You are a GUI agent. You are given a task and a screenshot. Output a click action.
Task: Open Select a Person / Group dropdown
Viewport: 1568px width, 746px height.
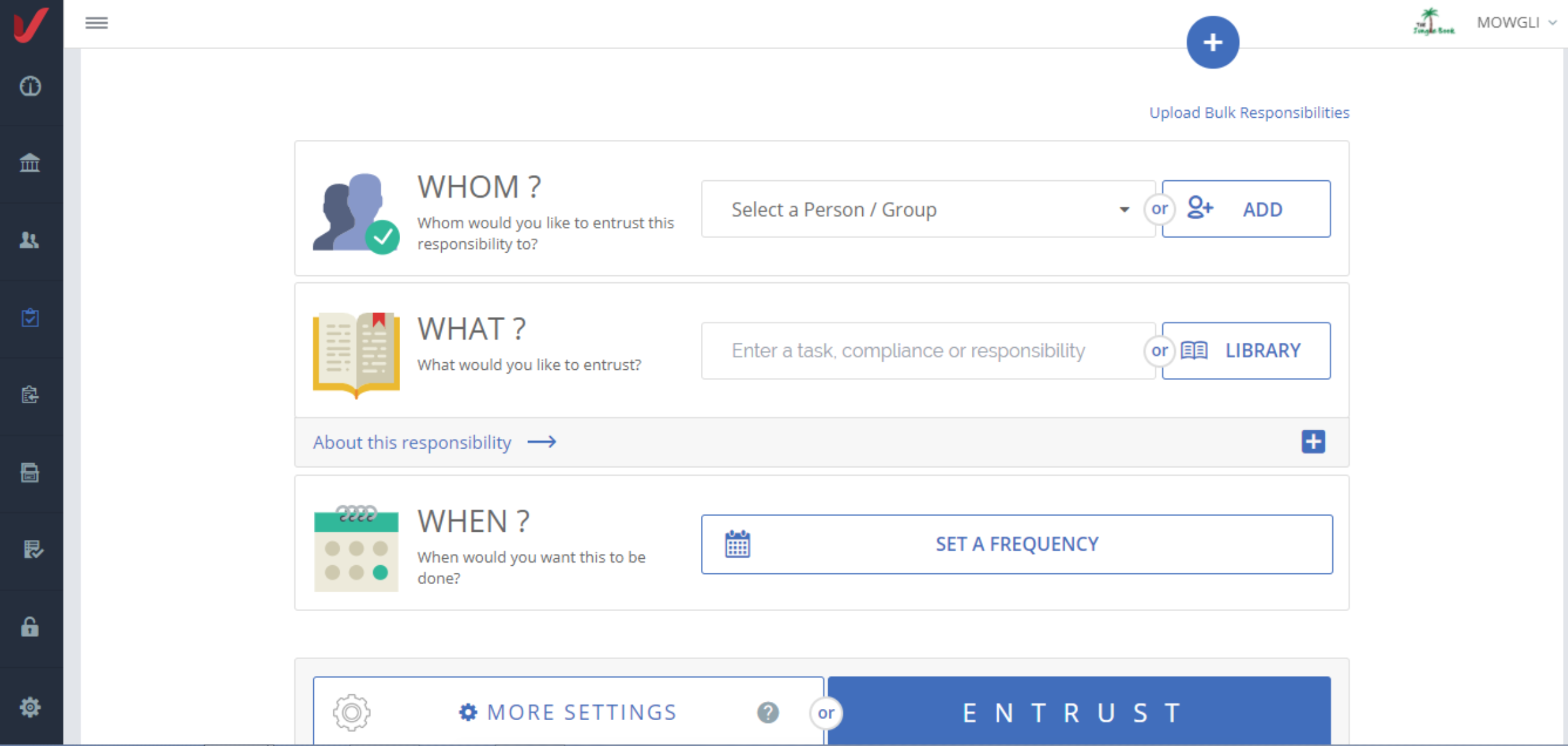927,209
